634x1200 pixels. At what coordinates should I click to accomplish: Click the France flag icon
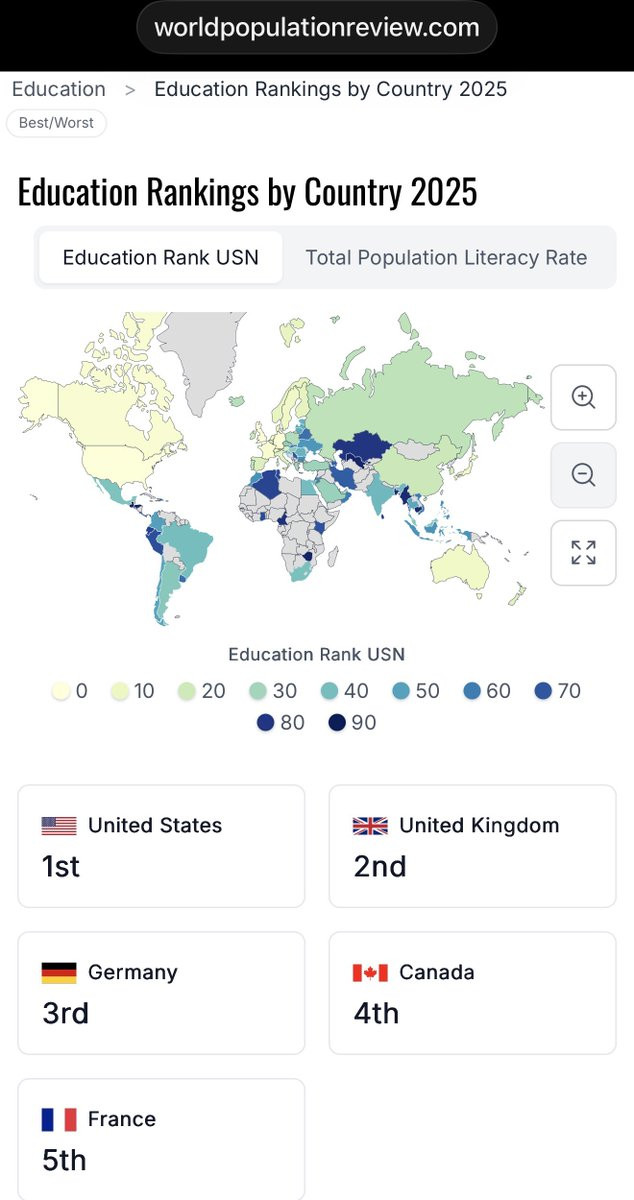pos(59,1120)
